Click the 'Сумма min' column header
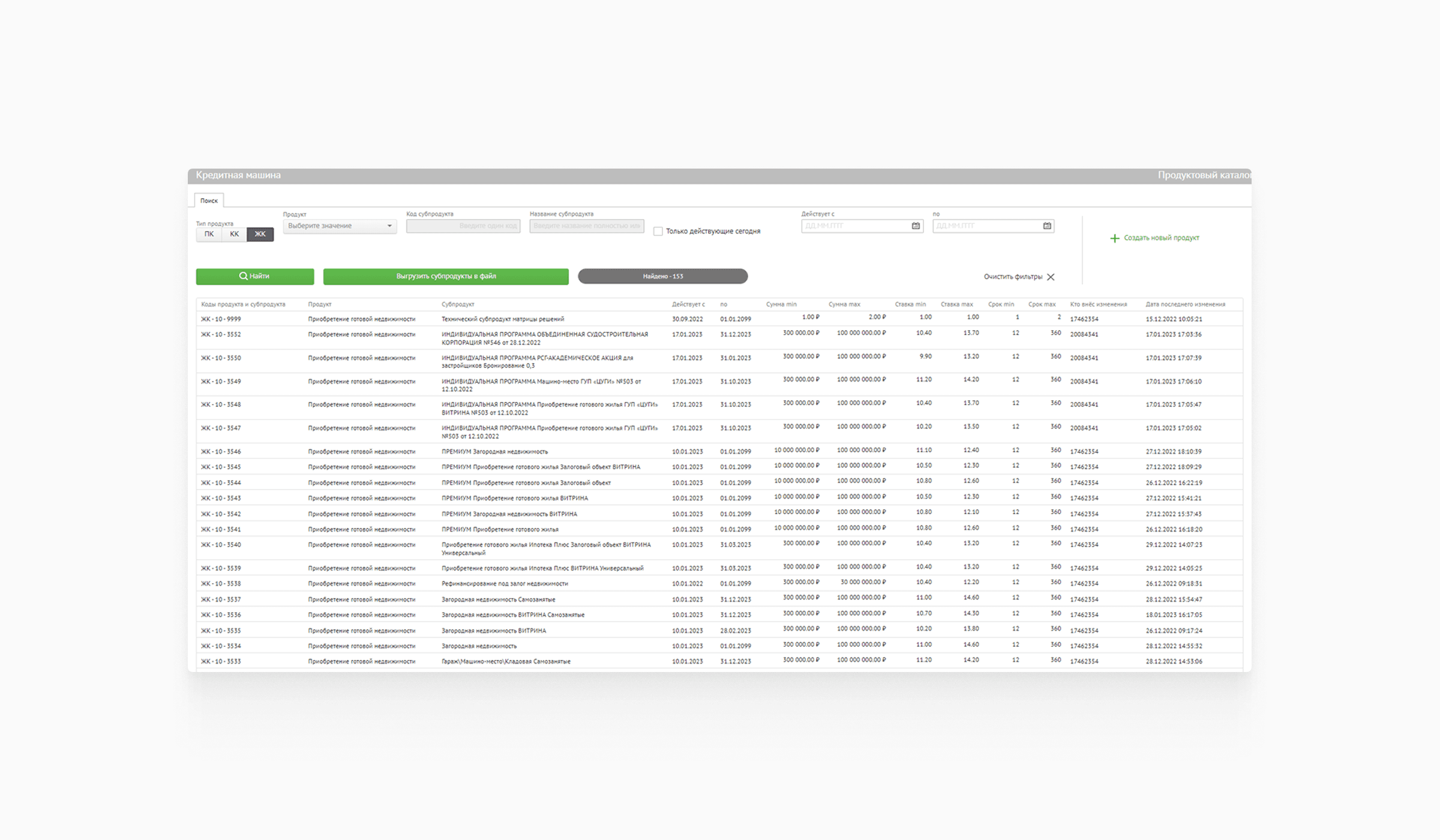This screenshot has height=840, width=1440. coord(781,304)
